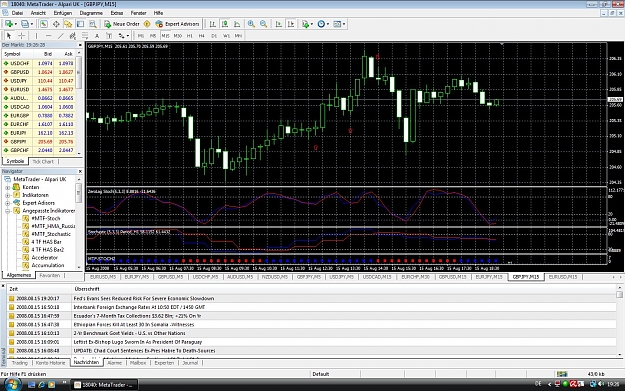Toggle the Navigator window star icon
Viewport: 625px width, 391px height.
coord(68,24)
